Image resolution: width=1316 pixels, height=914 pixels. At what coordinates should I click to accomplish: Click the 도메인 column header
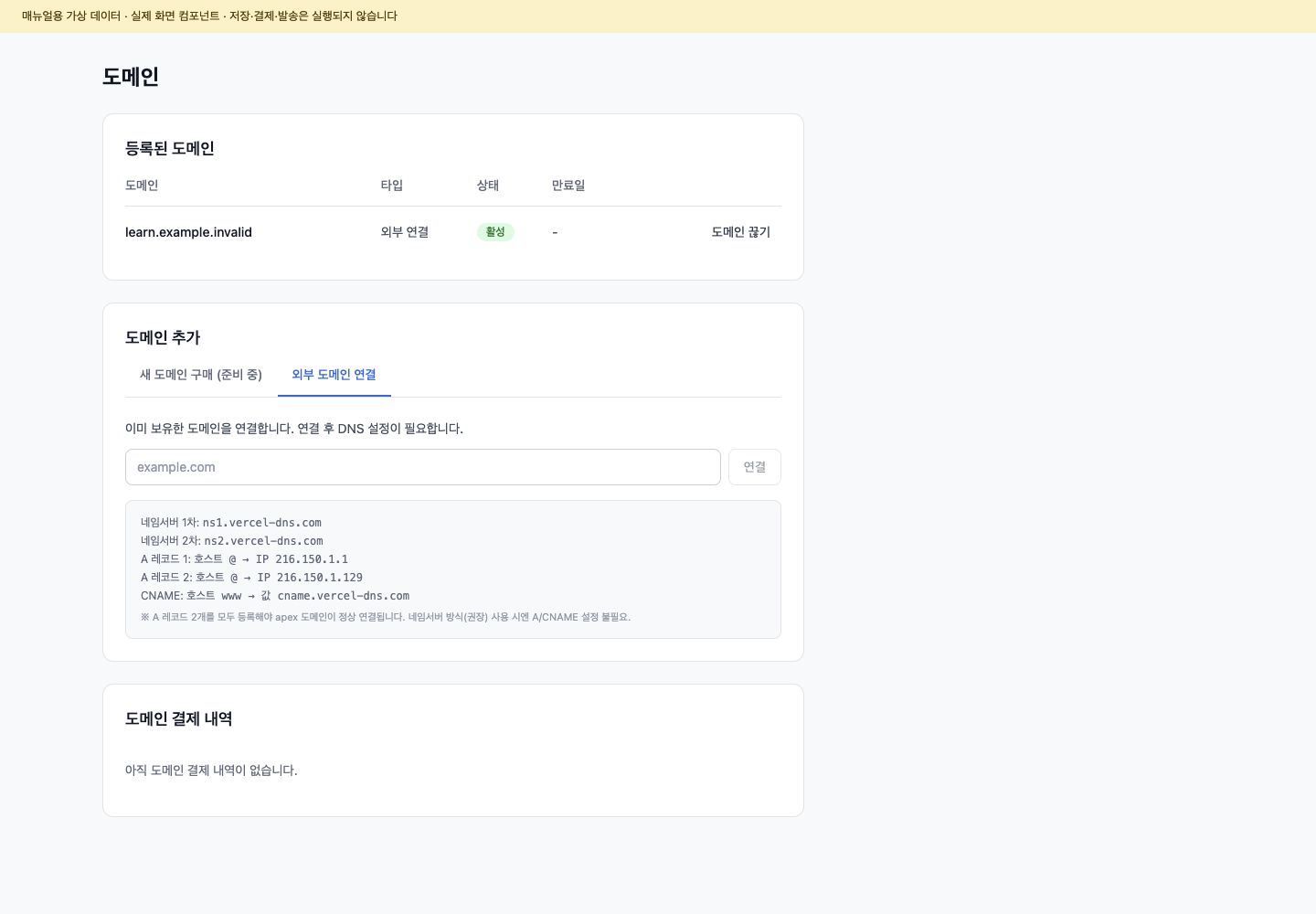pyautogui.click(x=142, y=186)
